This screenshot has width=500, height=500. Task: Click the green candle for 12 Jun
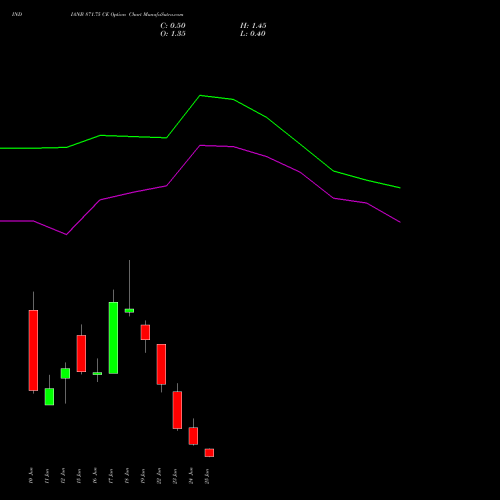click(65, 373)
